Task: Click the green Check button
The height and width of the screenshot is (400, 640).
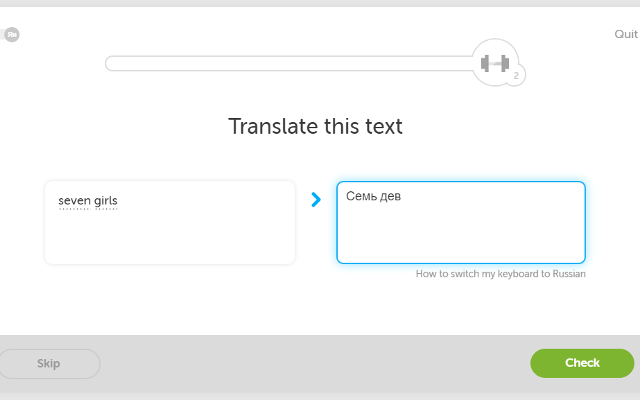Action: pos(582,363)
